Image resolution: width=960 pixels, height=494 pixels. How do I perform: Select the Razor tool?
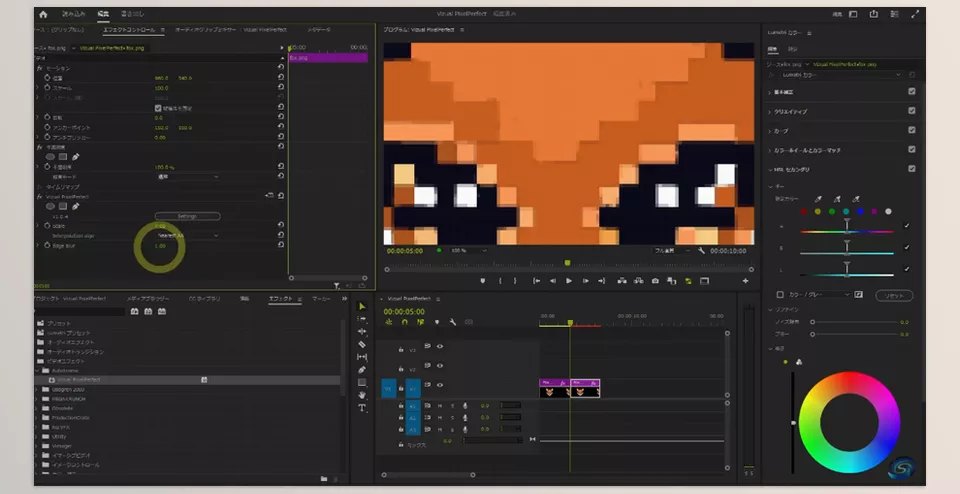pyautogui.click(x=362, y=344)
